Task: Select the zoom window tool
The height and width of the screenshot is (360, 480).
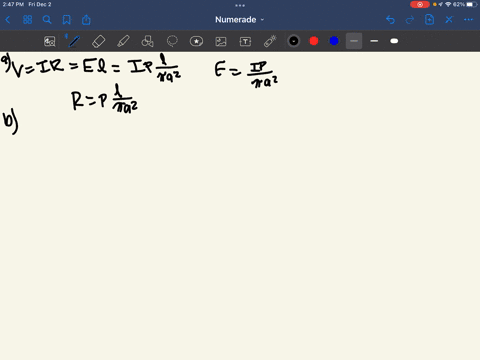Action: (x=50, y=41)
